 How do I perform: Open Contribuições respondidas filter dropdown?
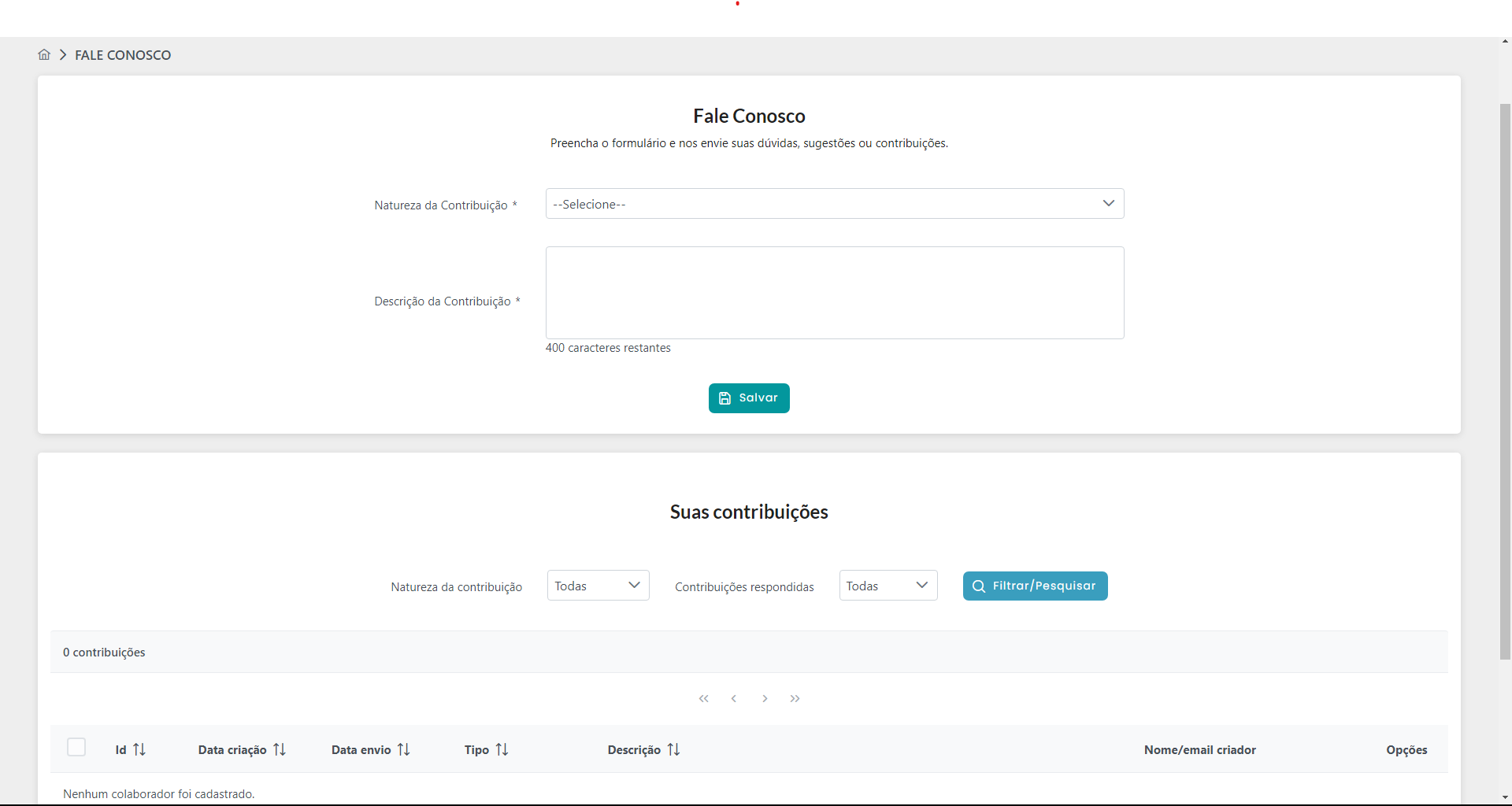pyautogui.click(x=888, y=586)
